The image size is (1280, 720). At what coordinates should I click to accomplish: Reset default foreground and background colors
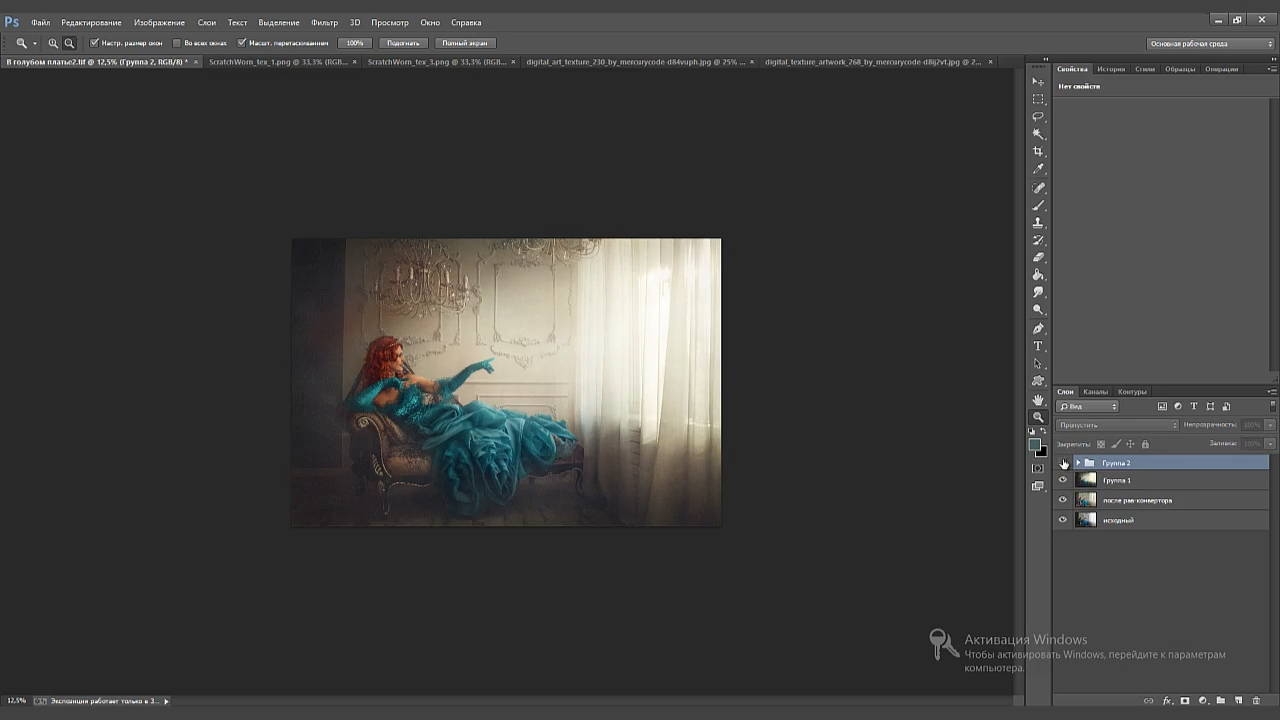[1033, 431]
